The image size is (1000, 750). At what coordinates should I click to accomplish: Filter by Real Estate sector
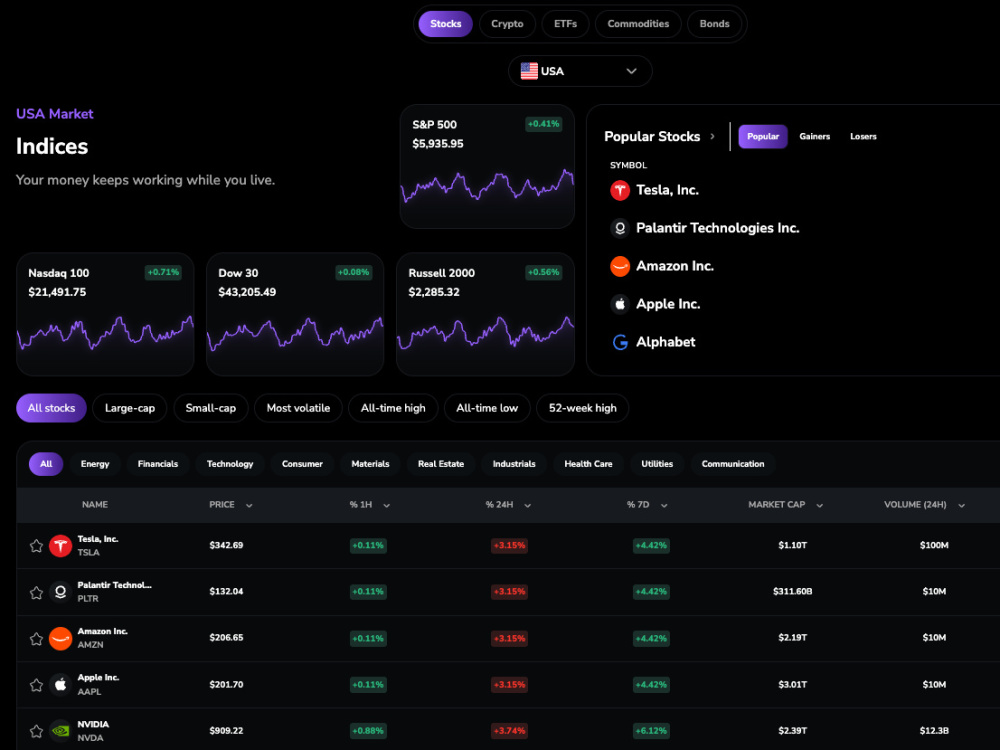click(x=441, y=464)
